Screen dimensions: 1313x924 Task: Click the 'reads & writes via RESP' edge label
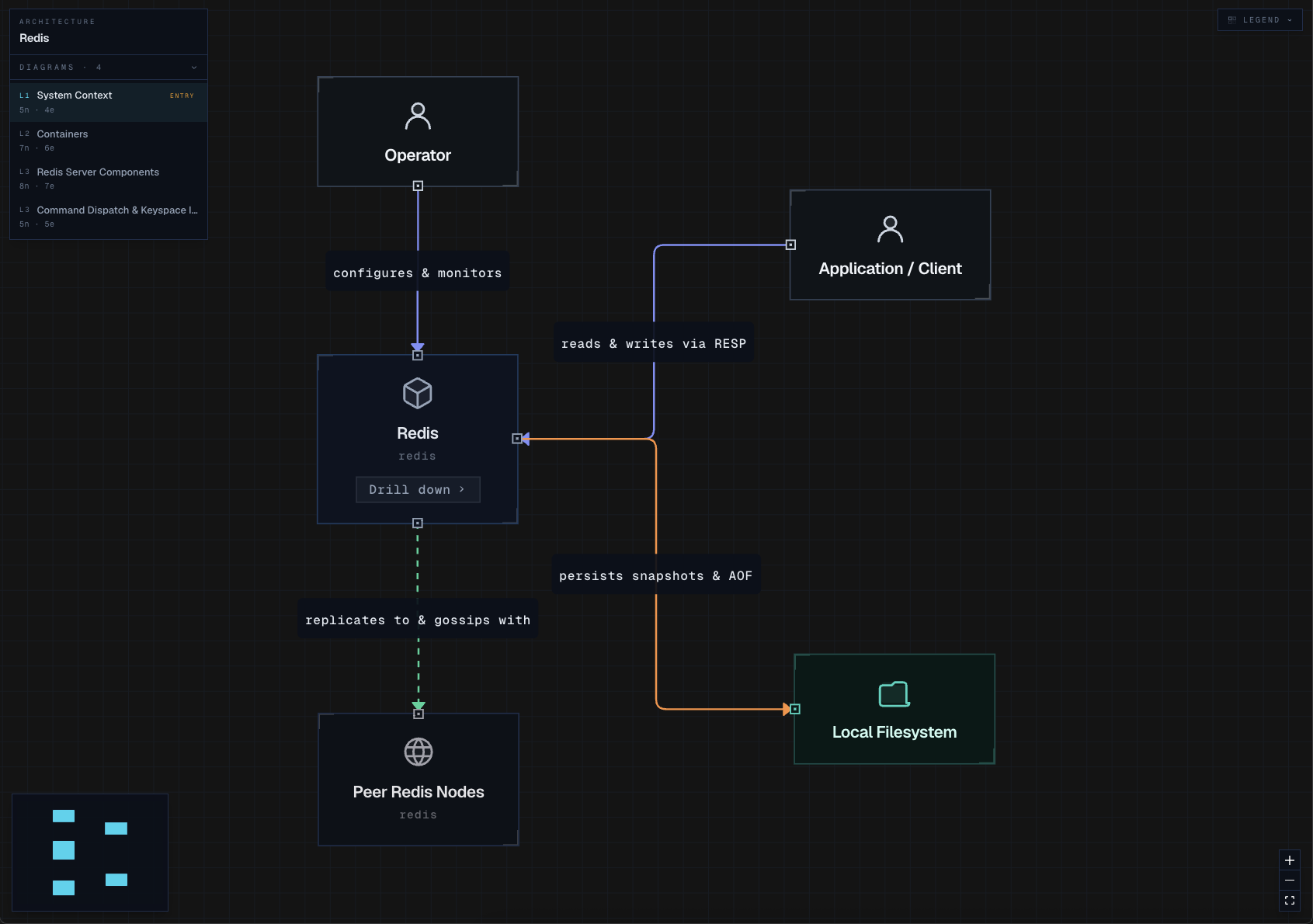(654, 344)
